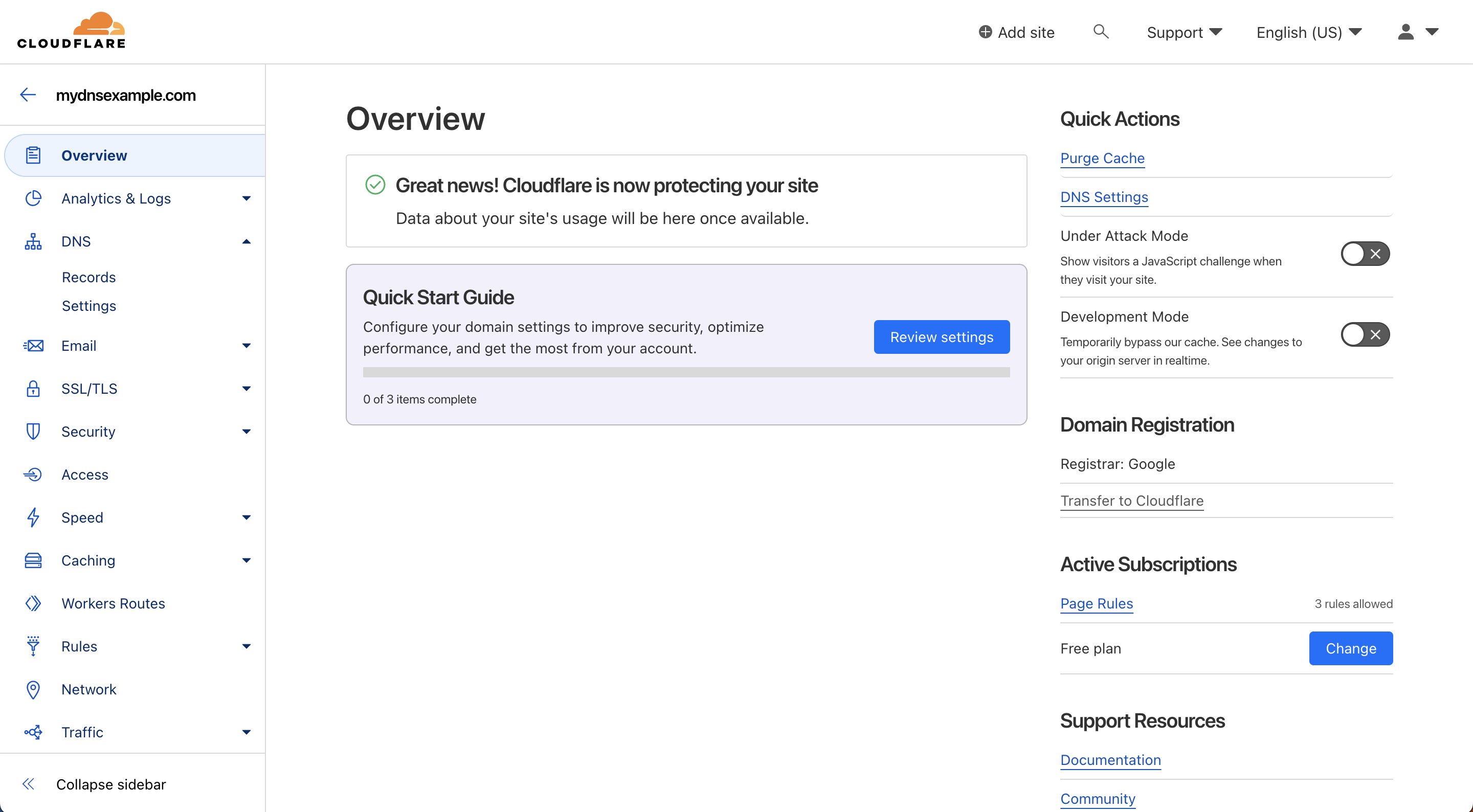Select the Network pin icon
This screenshot has height=812, width=1473.
[x=33, y=690]
